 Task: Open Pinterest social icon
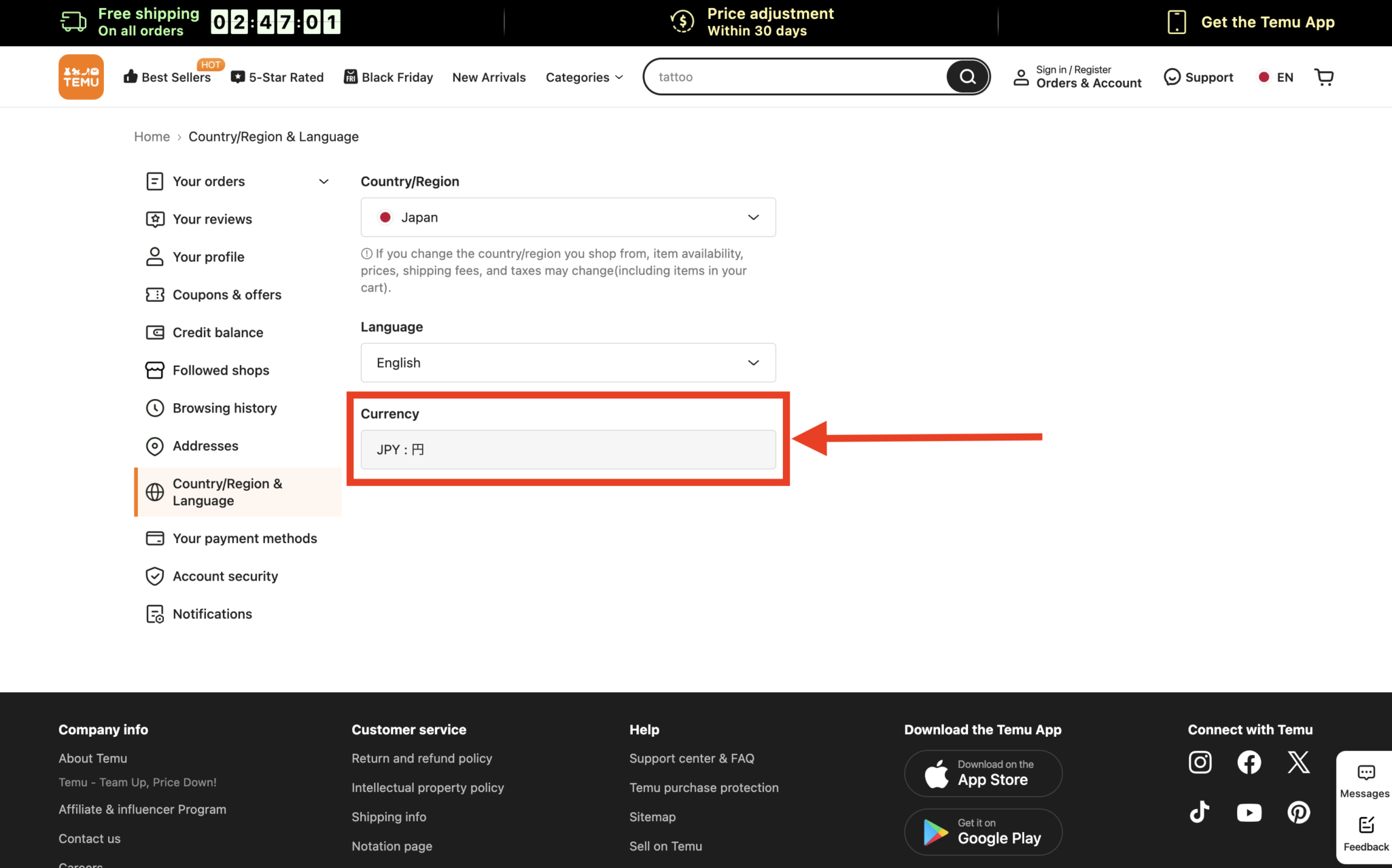pyautogui.click(x=1298, y=812)
